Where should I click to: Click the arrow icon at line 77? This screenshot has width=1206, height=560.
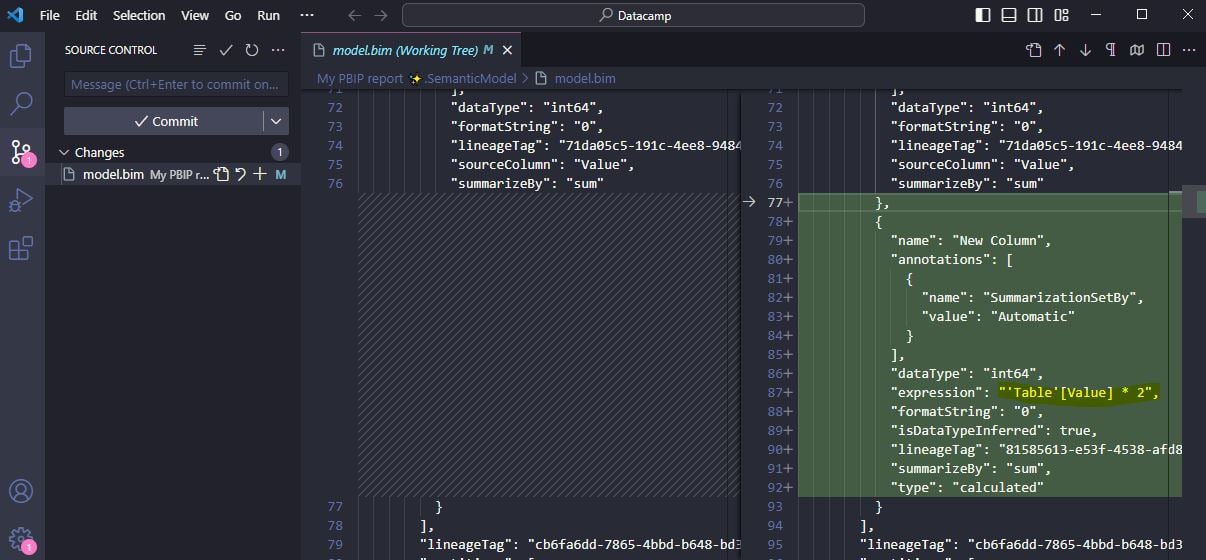(x=749, y=202)
